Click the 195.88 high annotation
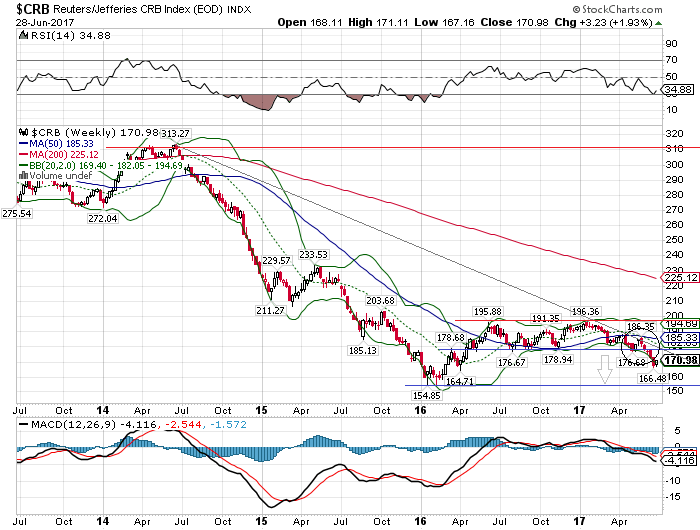This screenshot has height=530, width=700. pos(488,312)
